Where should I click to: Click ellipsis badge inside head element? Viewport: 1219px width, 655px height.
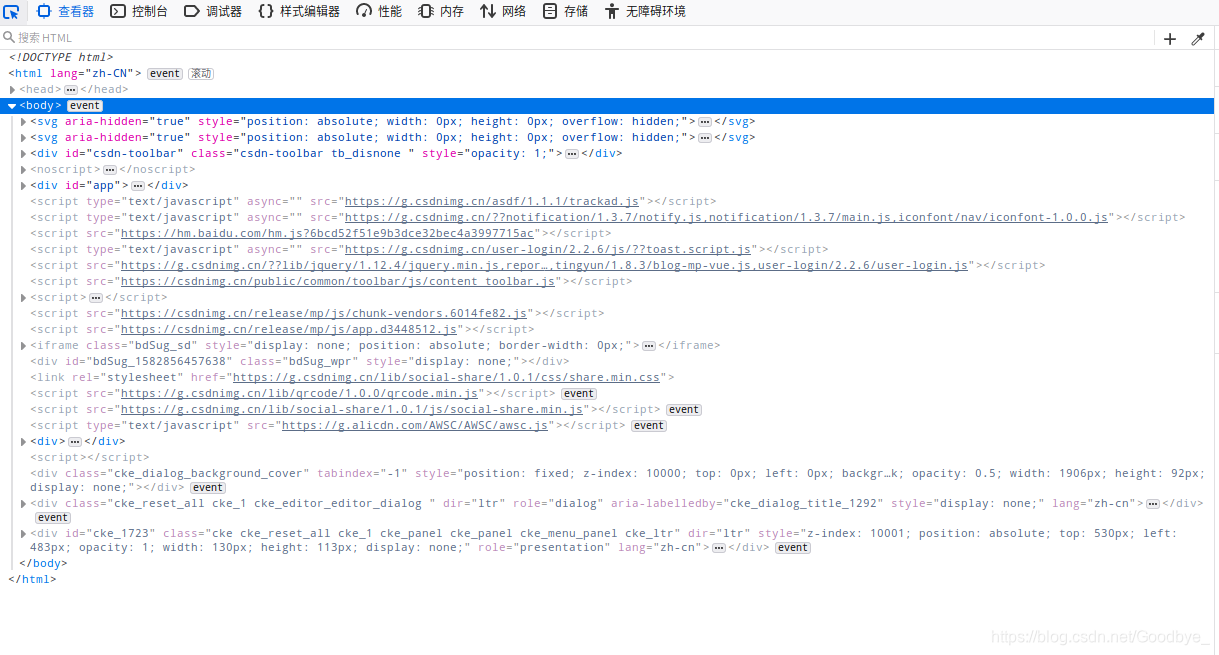(x=71, y=90)
